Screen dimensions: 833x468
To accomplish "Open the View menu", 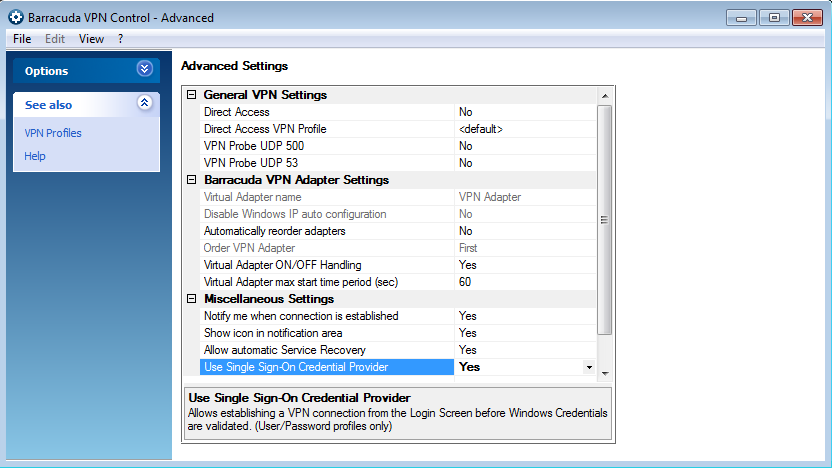I will pyautogui.click(x=91, y=39).
